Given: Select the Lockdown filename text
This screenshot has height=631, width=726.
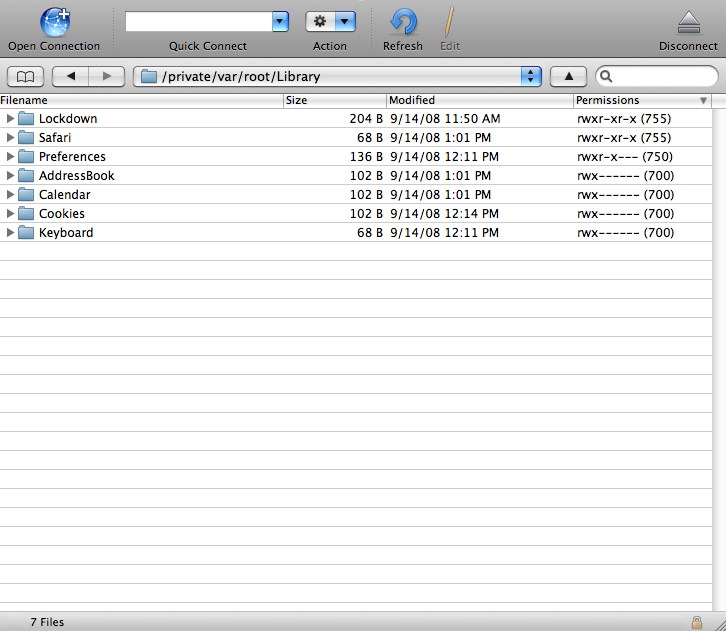Looking at the screenshot, I should pos(68,119).
